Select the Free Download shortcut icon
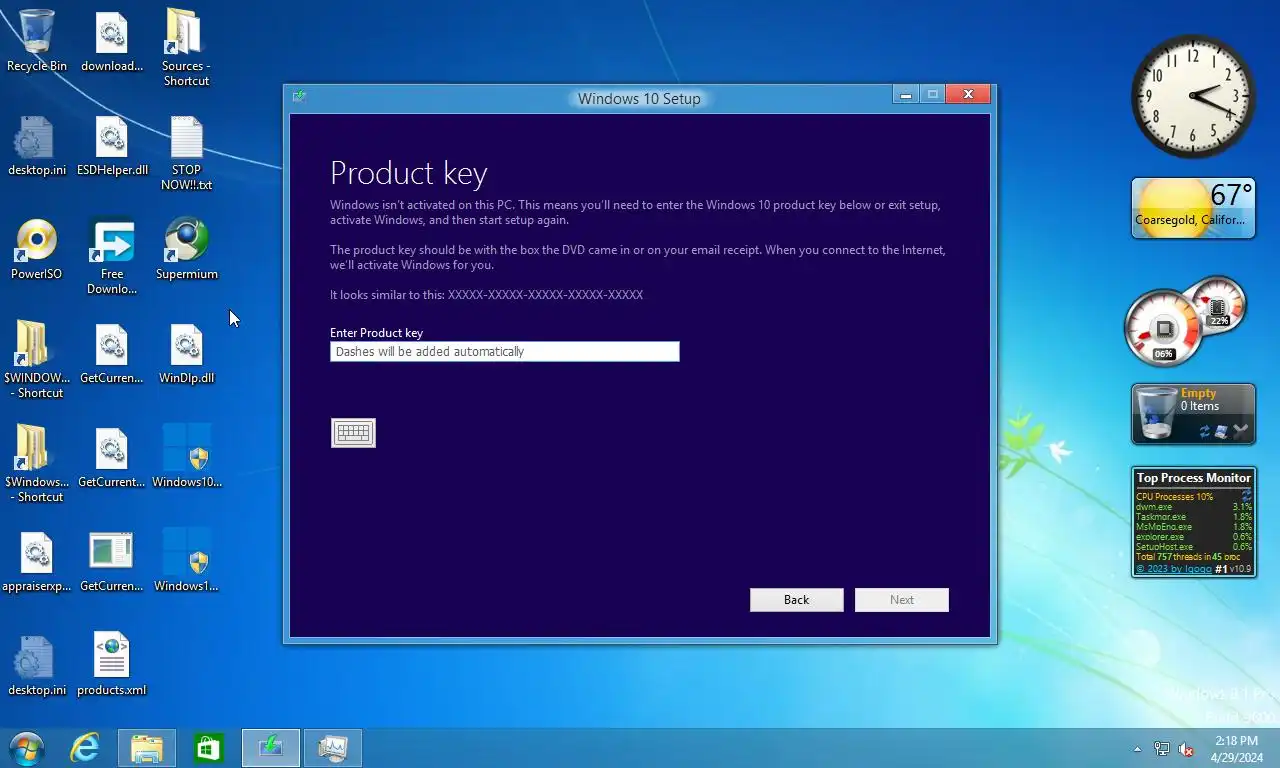 112,257
